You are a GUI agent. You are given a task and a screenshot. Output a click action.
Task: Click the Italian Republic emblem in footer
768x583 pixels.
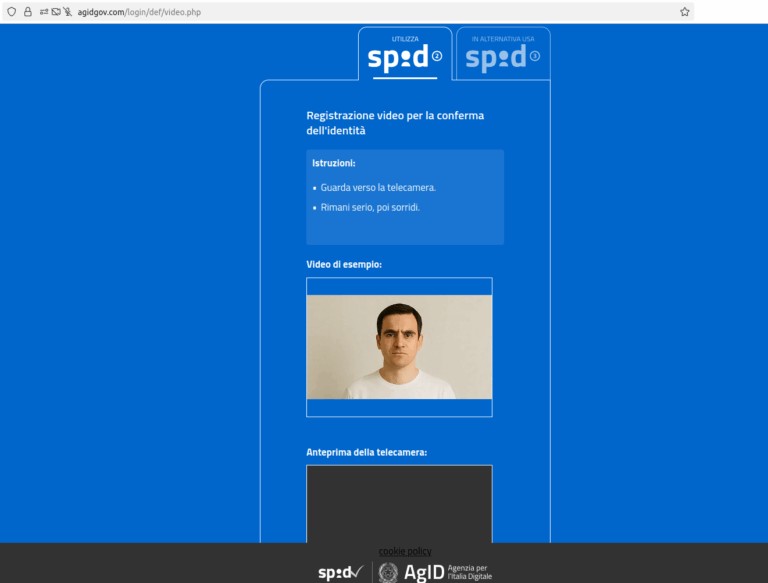pyautogui.click(x=388, y=573)
